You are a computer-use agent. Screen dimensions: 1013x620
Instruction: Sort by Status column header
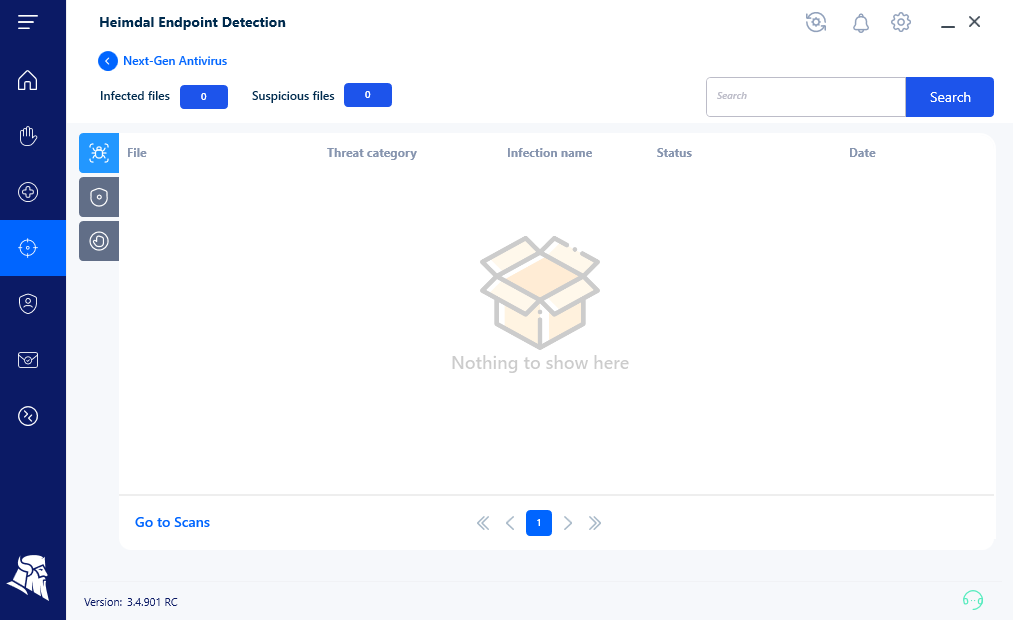click(x=674, y=153)
